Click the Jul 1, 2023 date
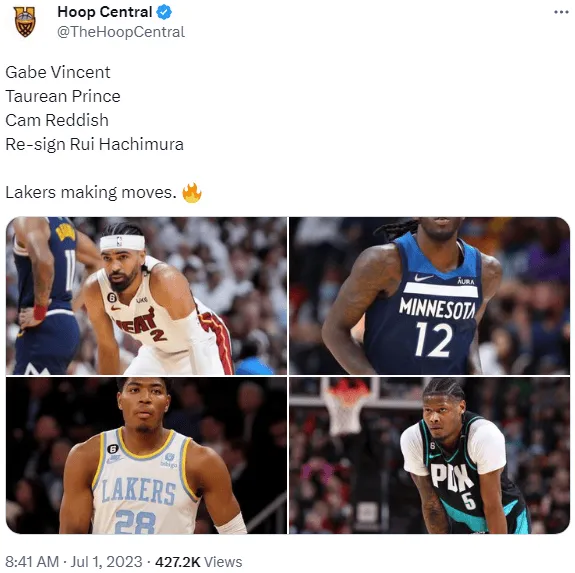 106,562
